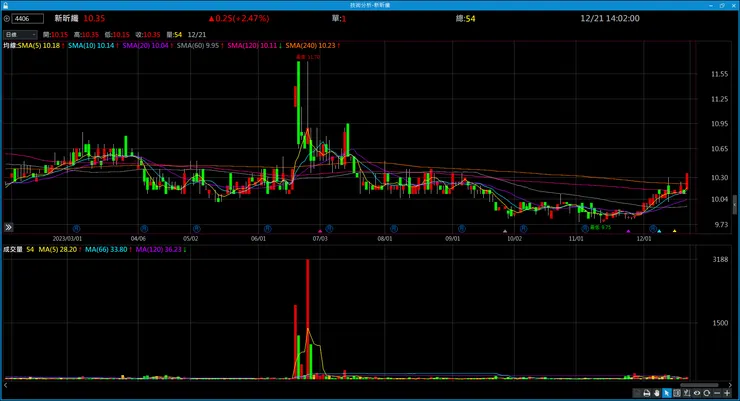Click the tallest red volume bar
Image resolution: width=740 pixels, height=401 pixels.
tap(308, 318)
